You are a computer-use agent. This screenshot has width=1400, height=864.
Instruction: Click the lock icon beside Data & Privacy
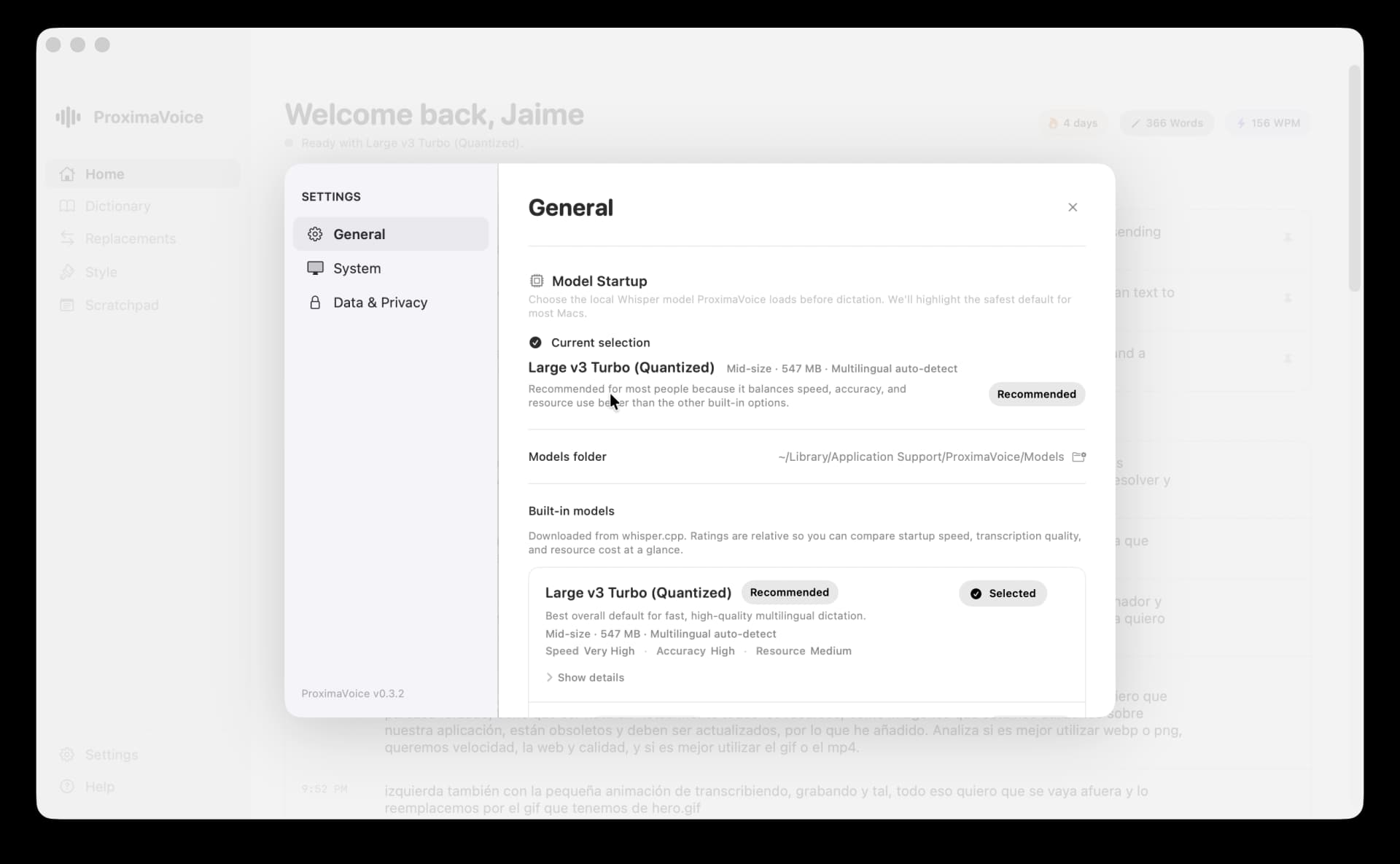point(315,303)
